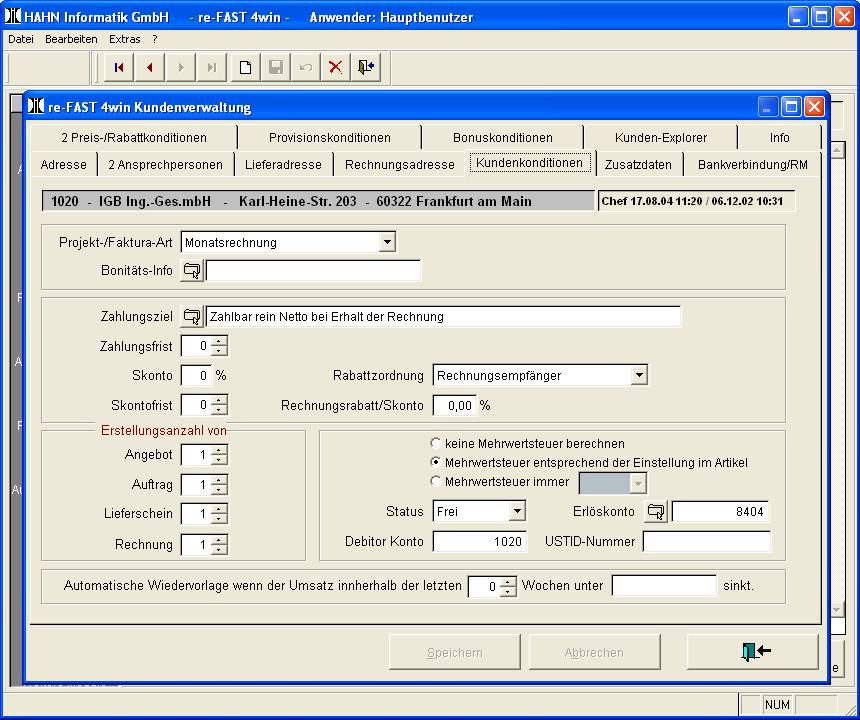The image size is (860, 720).
Task: Click the Skonto percent field
Action: pos(196,376)
